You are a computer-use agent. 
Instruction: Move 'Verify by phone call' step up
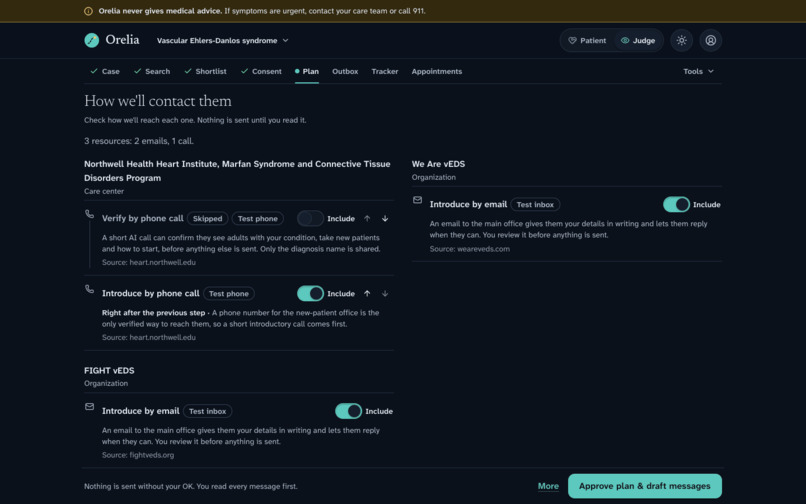367,219
